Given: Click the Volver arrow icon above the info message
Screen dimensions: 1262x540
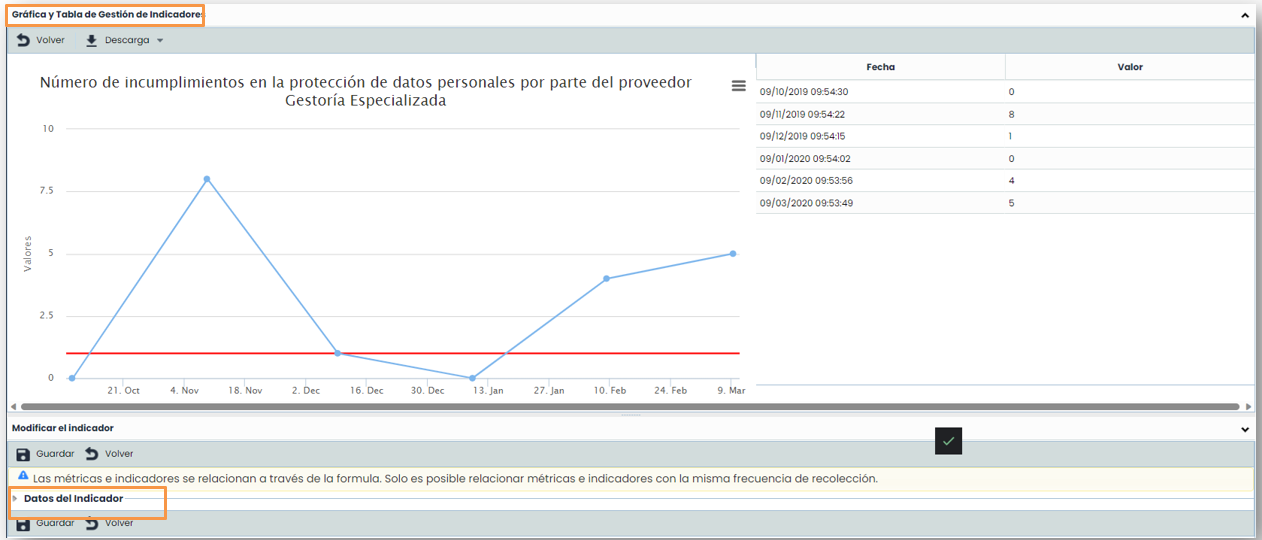Looking at the screenshot, I should point(92,454).
